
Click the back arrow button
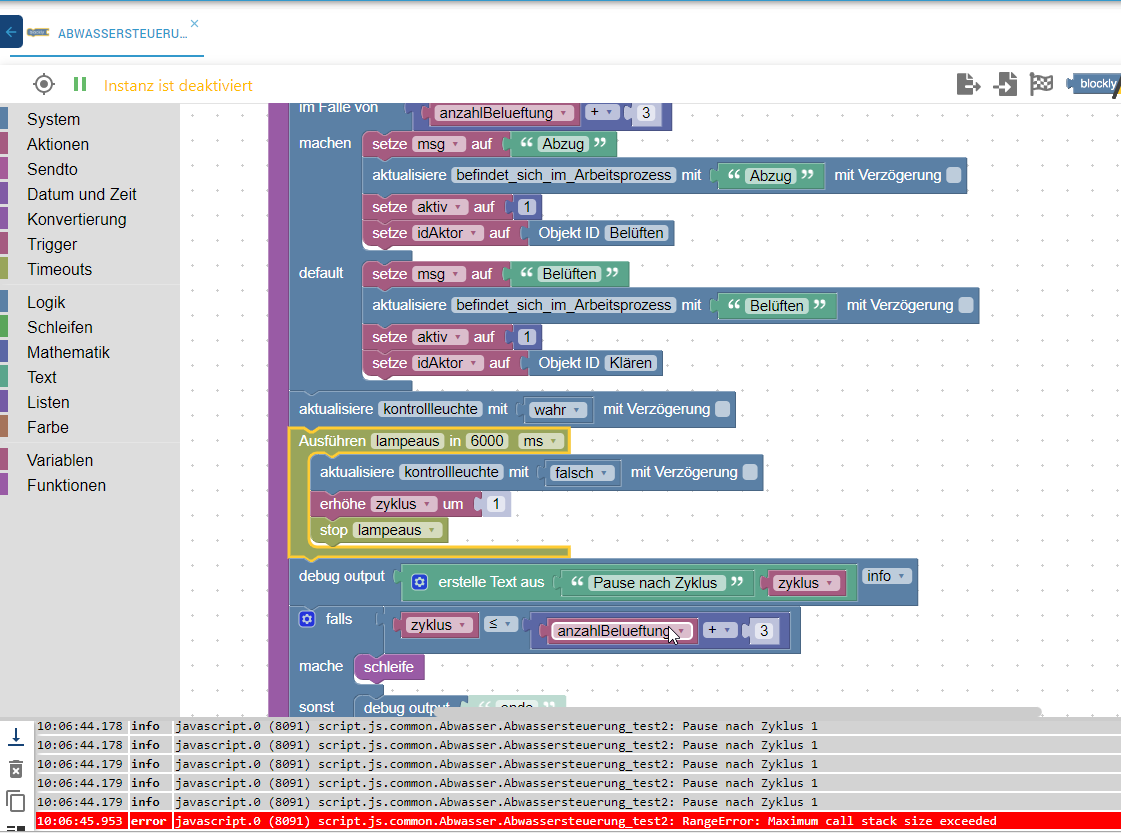click(x=11, y=32)
